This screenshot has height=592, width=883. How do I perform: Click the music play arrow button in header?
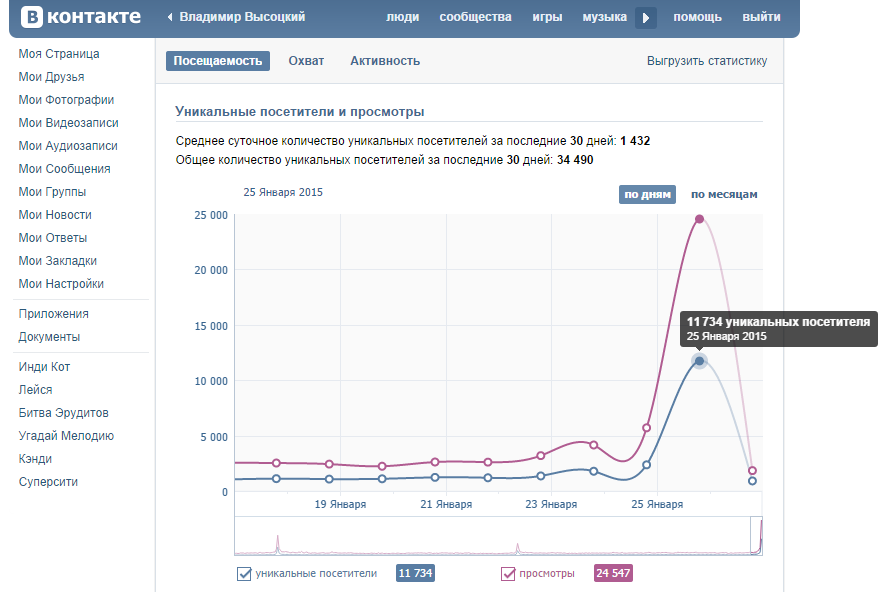(x=646, y=17)
